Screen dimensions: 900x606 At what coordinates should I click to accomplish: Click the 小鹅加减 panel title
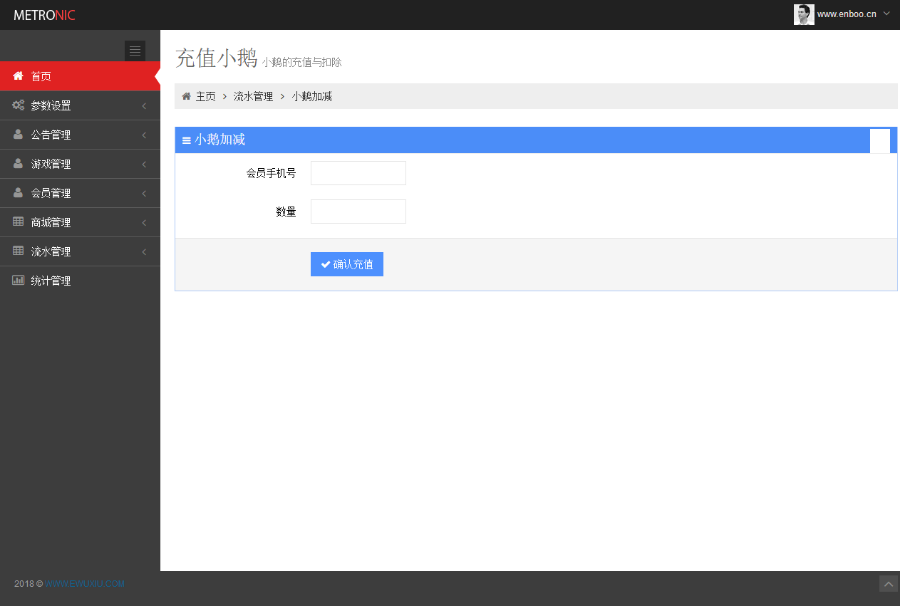coord(220,139)
